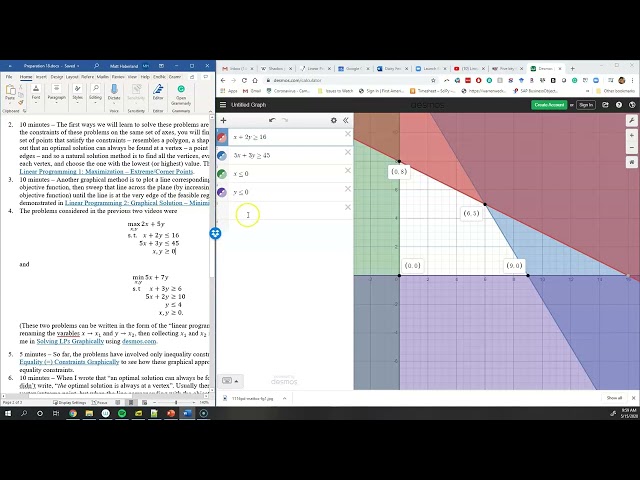Viewport: 640px width, 480px height.
Task: Expand the Editing group in Word
Action: pos(96,93)
